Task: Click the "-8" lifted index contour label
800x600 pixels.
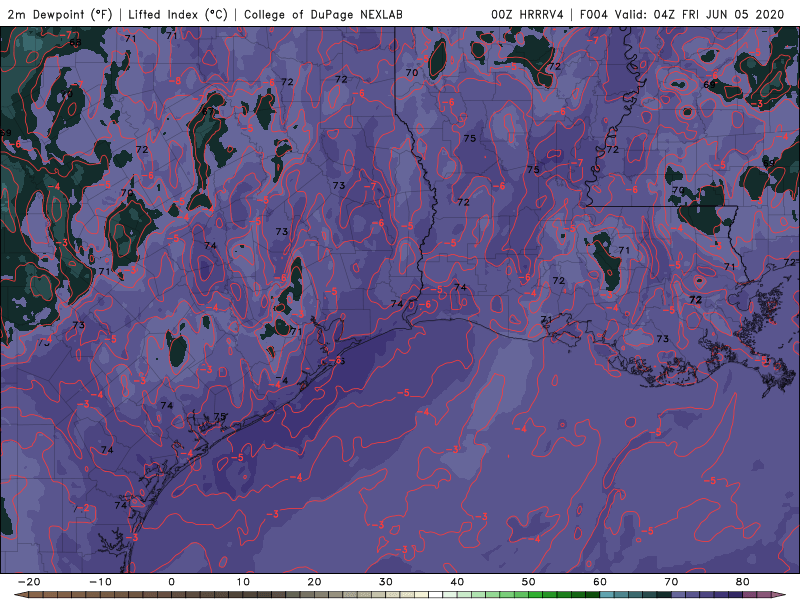Action: click(x=175, y=81)
